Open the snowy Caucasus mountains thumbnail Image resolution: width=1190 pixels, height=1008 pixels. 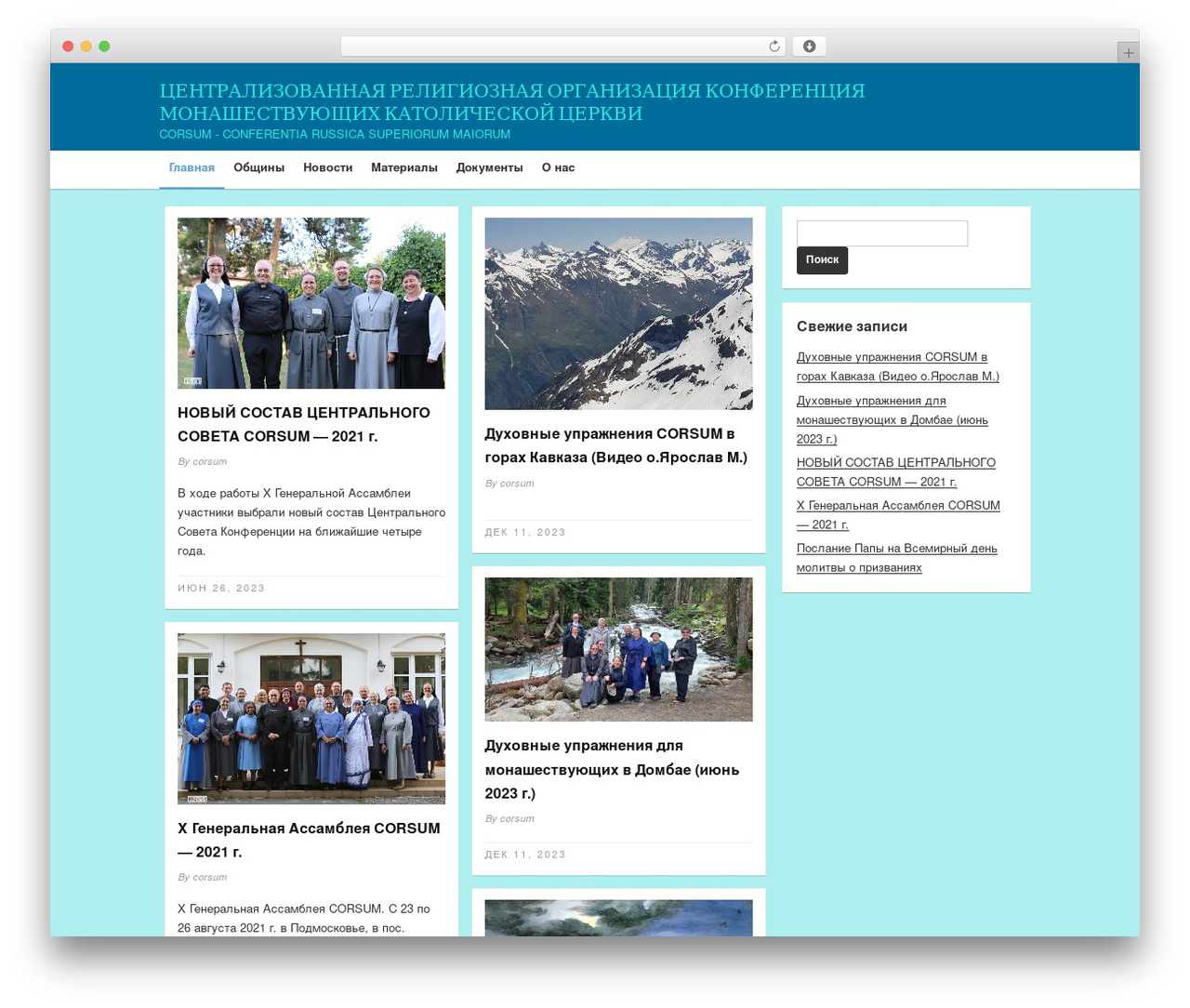click(618, 313)
